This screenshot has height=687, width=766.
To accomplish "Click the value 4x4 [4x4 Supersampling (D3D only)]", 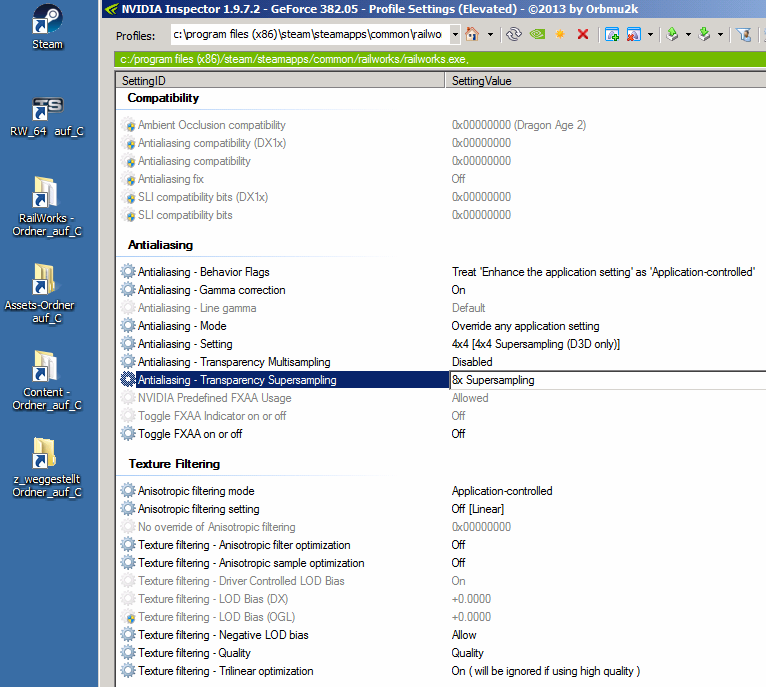I will click(x=535, y=344).
